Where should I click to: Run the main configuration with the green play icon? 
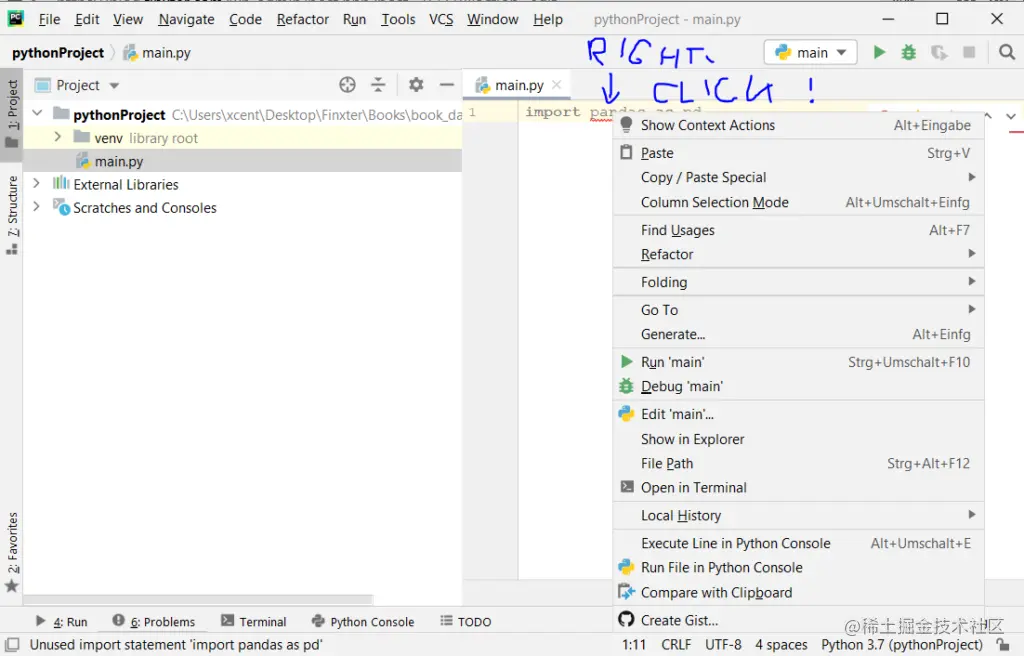pyautogui.click(x=878, y=52)
